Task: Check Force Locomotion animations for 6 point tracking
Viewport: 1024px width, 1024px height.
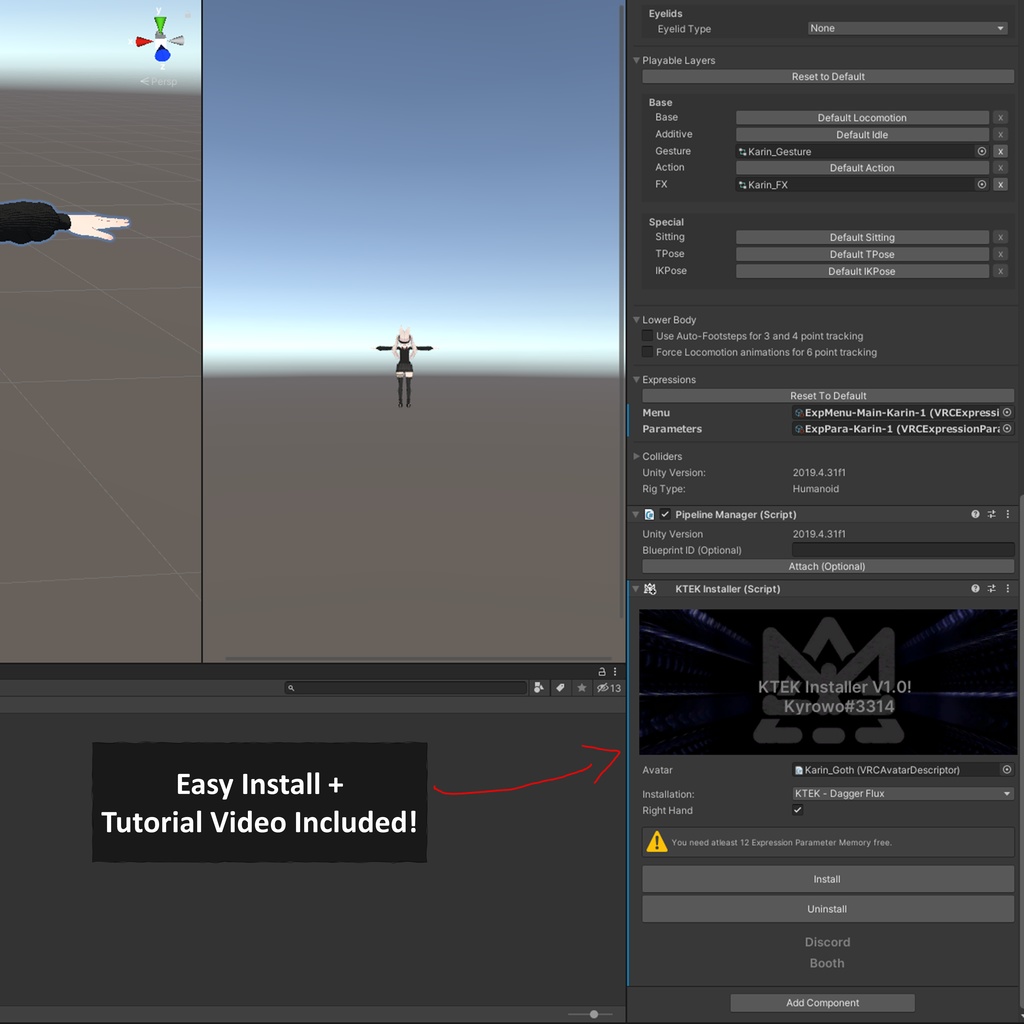Action: pos(646,352)
